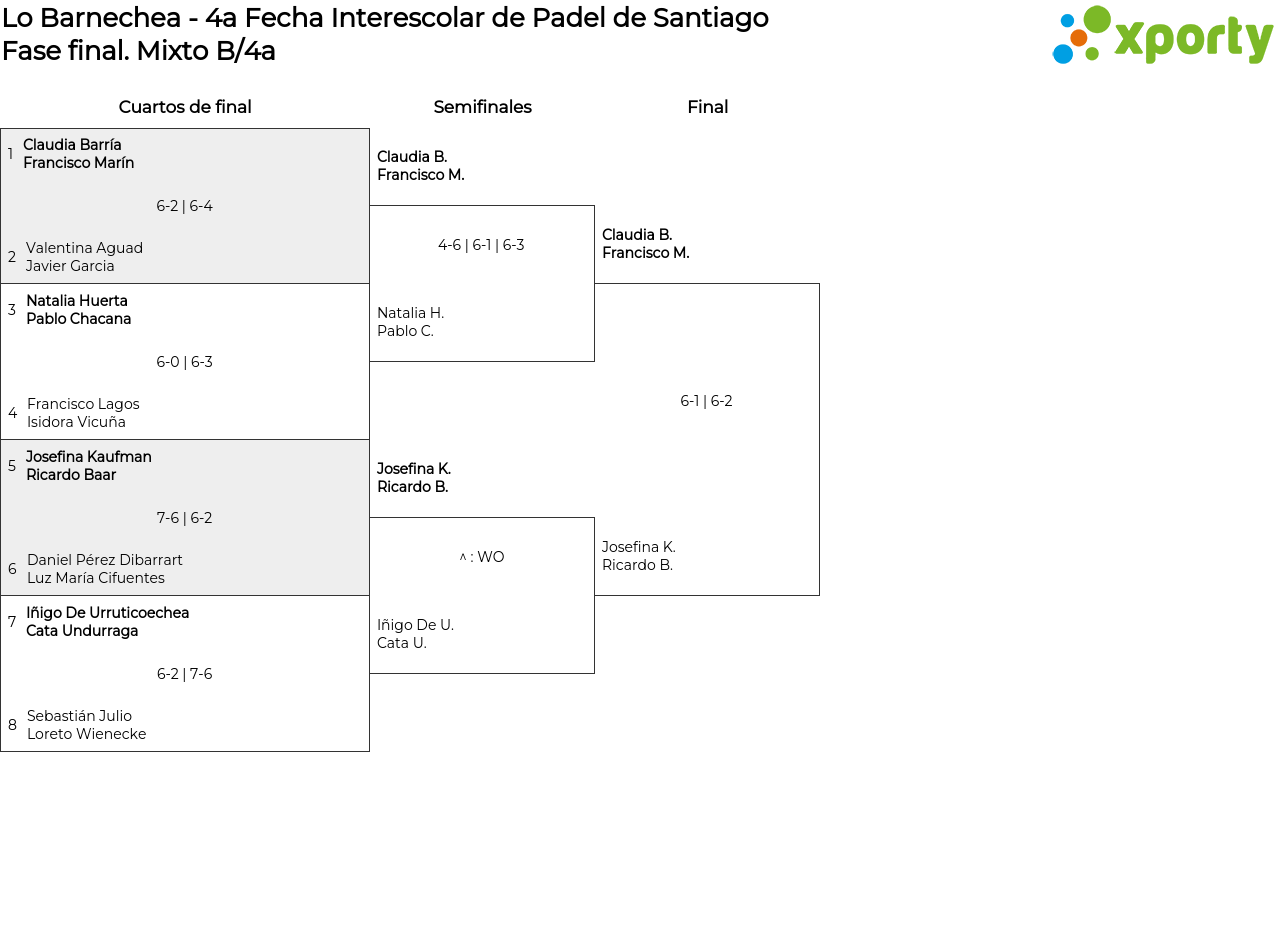Open the 6-1 | 6-2 final score

pos(706,401)
